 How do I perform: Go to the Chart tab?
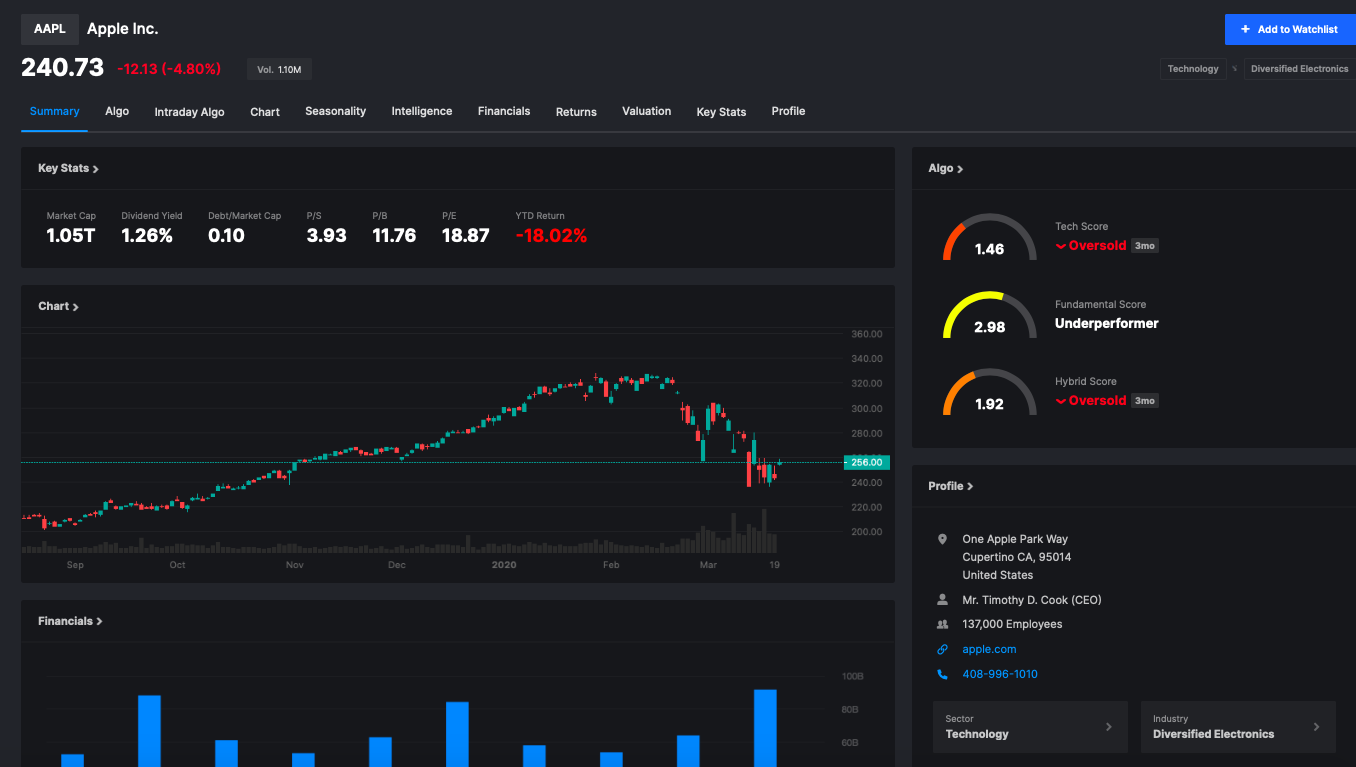[x=265, y=112]
